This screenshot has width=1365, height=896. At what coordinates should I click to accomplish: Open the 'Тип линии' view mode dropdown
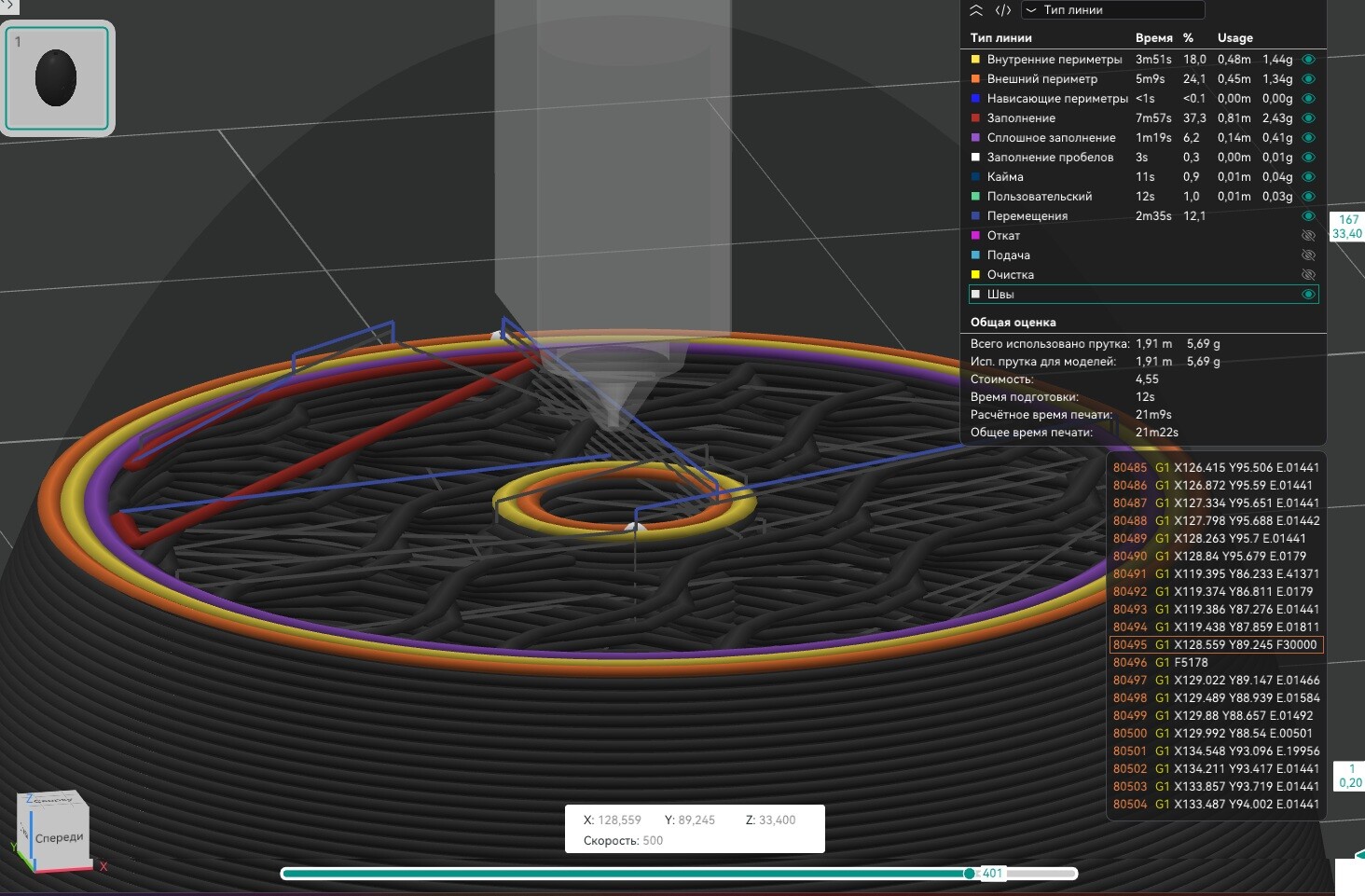(x=1112, y=10)
